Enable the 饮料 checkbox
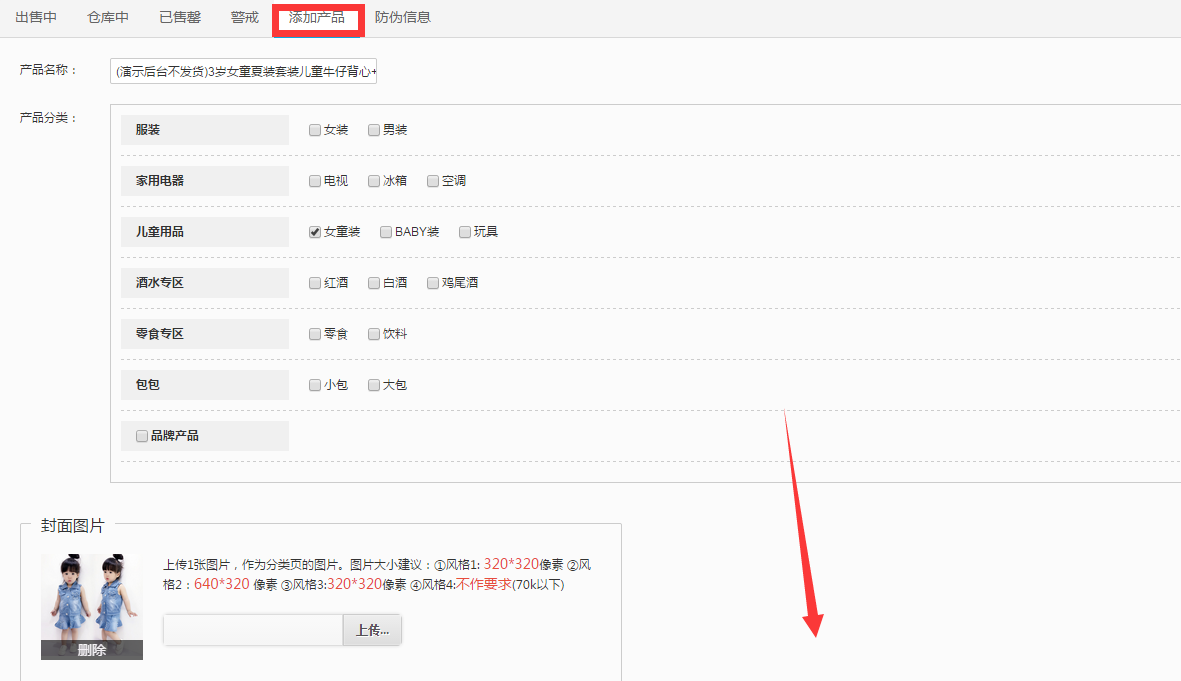This screenshot has width=1181, height=681. pos(374,334)
